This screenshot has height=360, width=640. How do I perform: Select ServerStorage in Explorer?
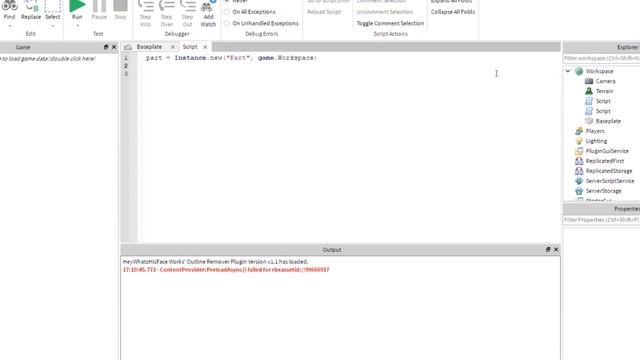(x=603, y=191)
